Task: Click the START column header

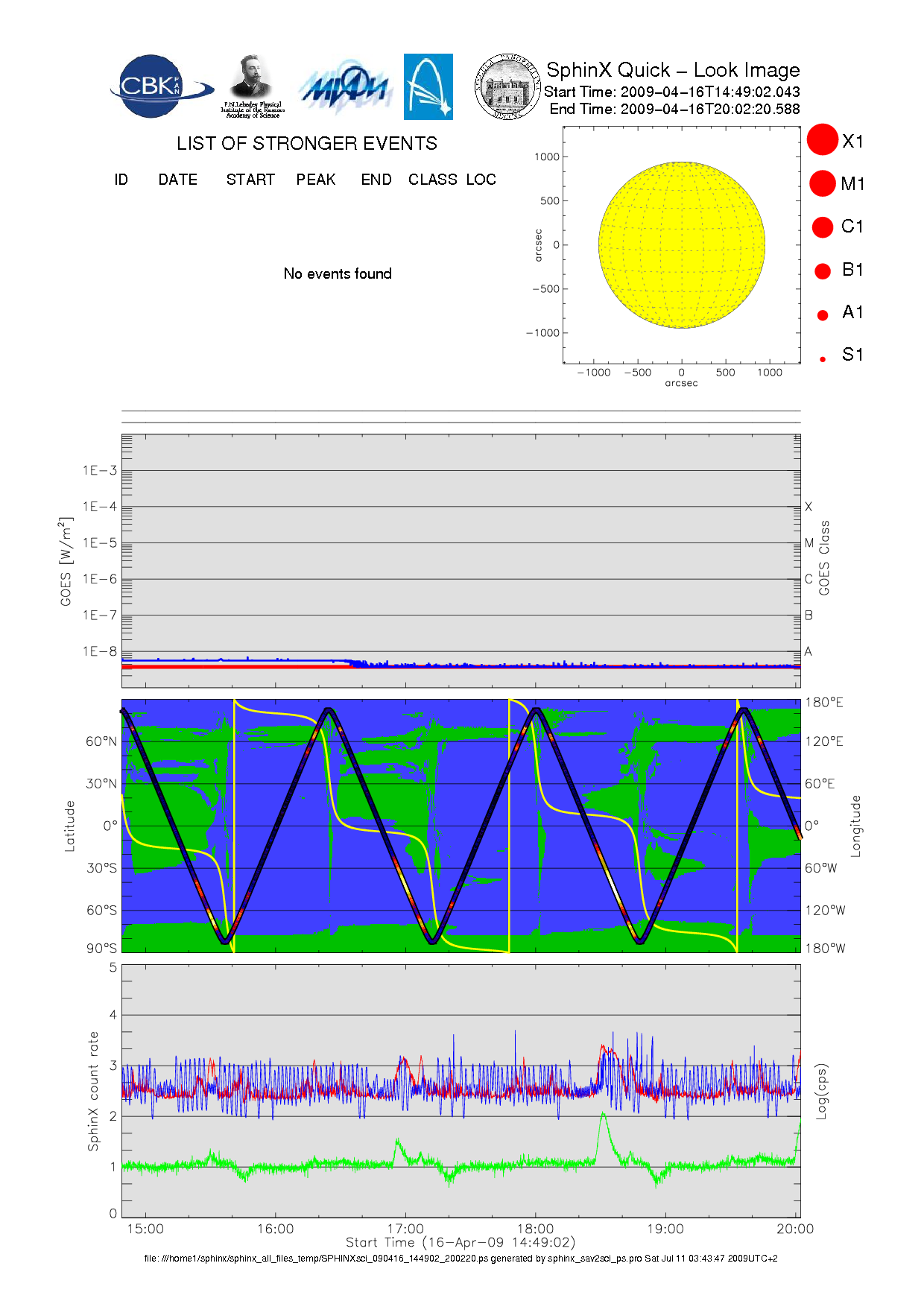Action: (250, 180)
